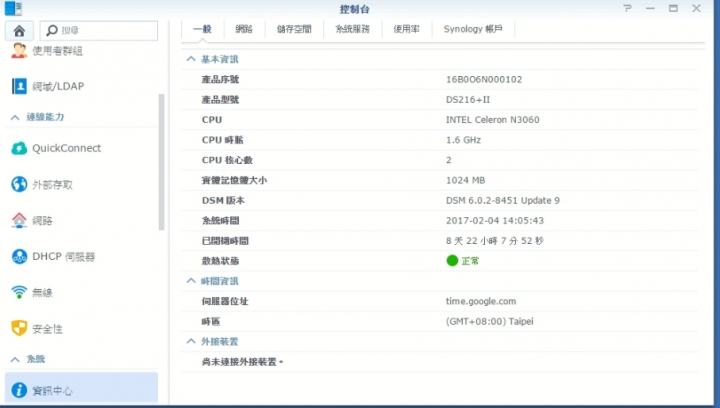
Task: Open the Info Center icon
Action: pos(19,390)
